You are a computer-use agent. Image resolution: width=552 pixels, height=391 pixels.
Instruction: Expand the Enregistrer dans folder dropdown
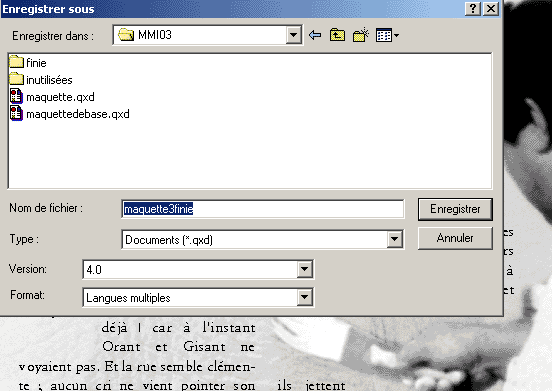(x=293, y=35)
